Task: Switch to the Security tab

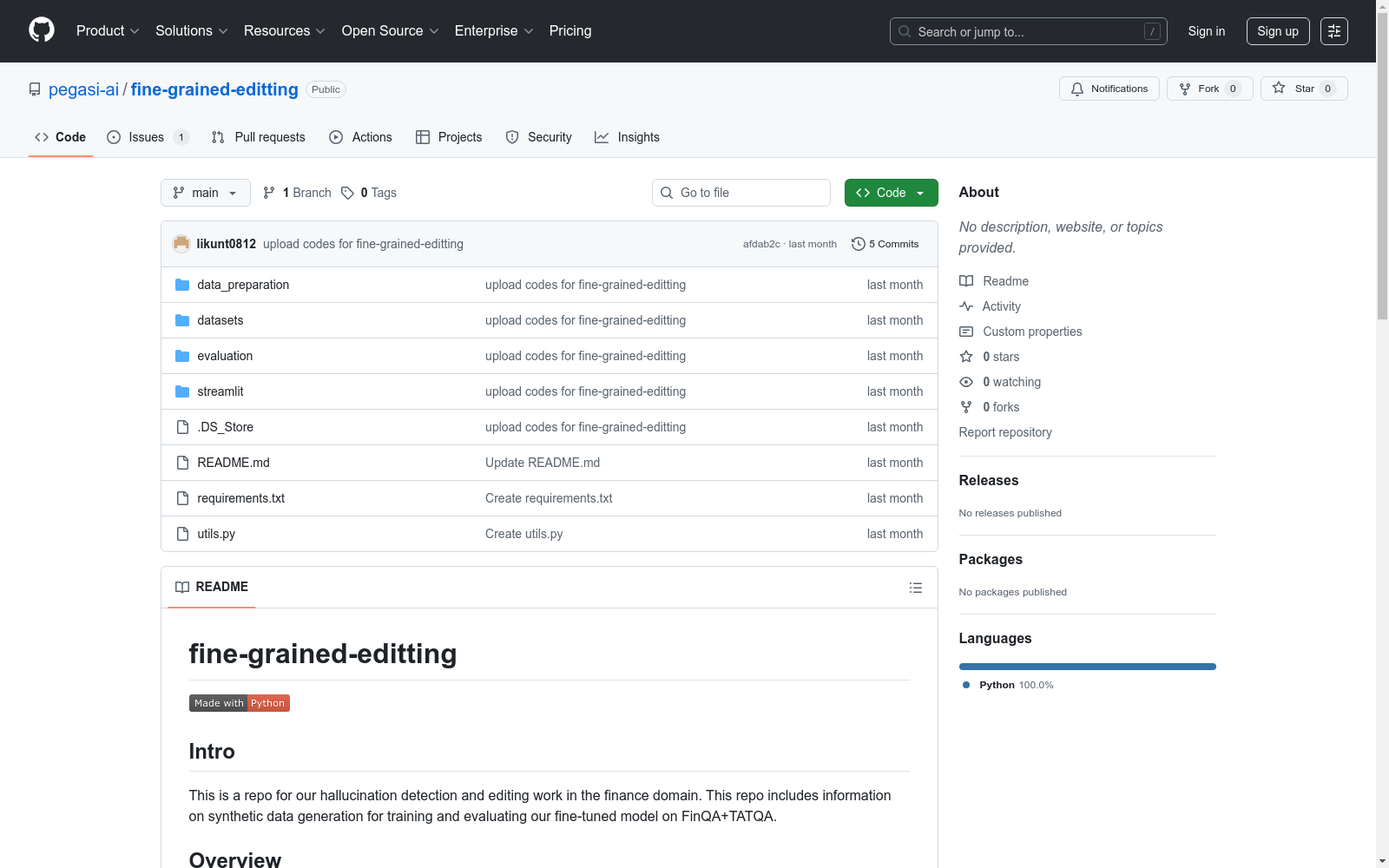Action: tap(539, 137)
